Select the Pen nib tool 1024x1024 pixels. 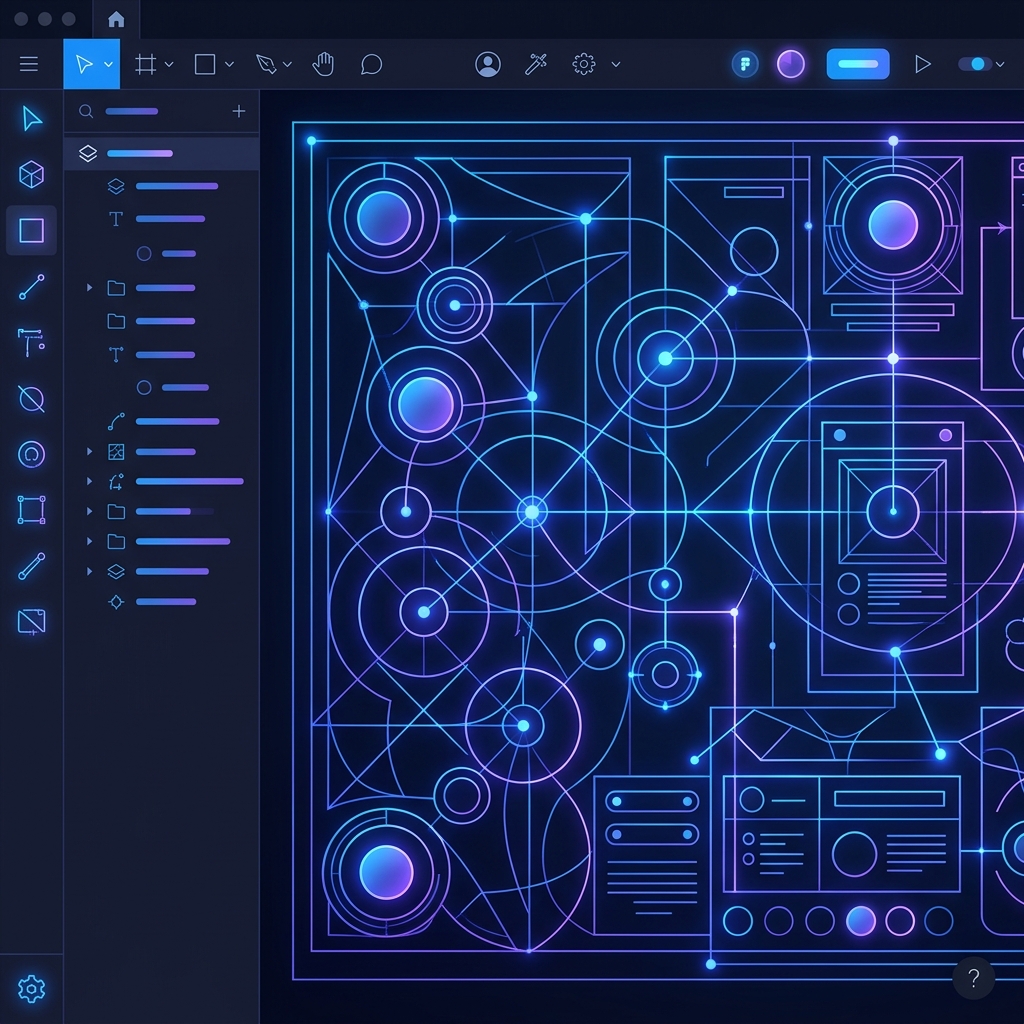[266, 64]
